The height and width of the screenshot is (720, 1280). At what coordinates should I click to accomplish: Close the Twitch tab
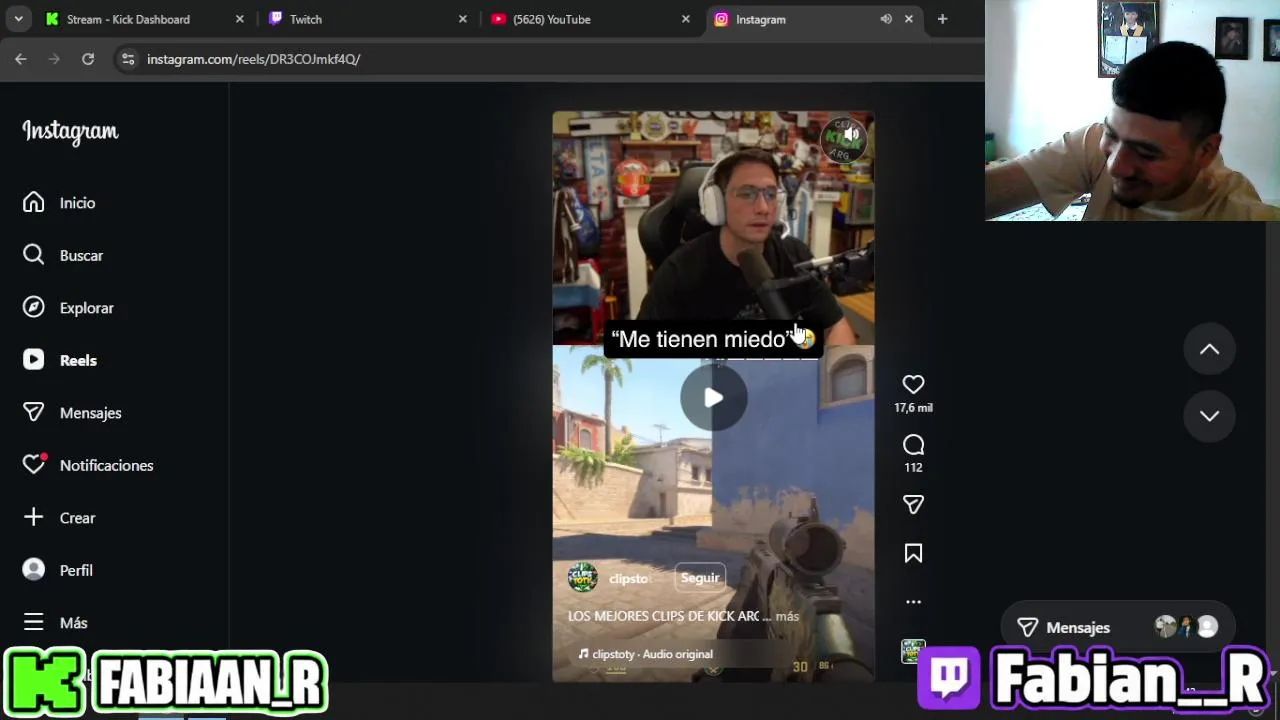tap(462, 19)
